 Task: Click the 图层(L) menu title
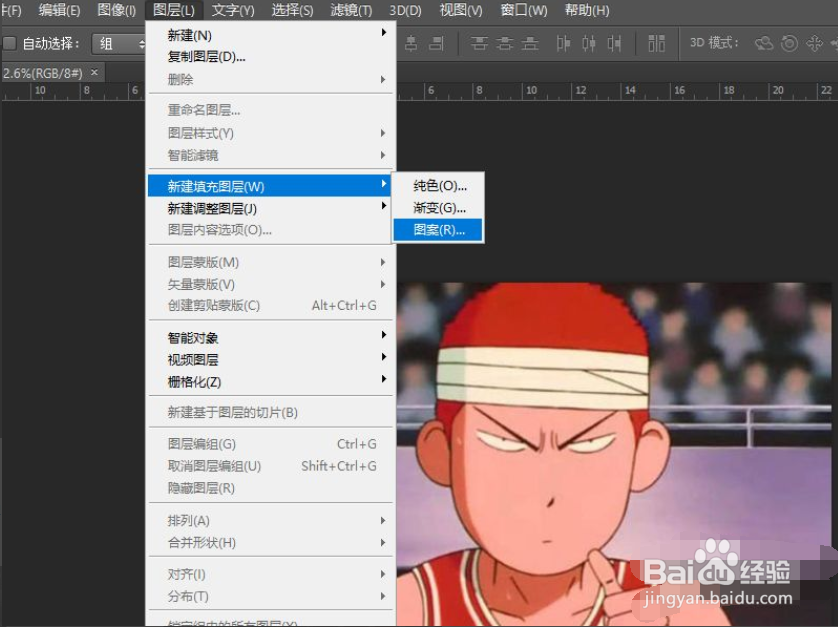[x=174, y=10]
